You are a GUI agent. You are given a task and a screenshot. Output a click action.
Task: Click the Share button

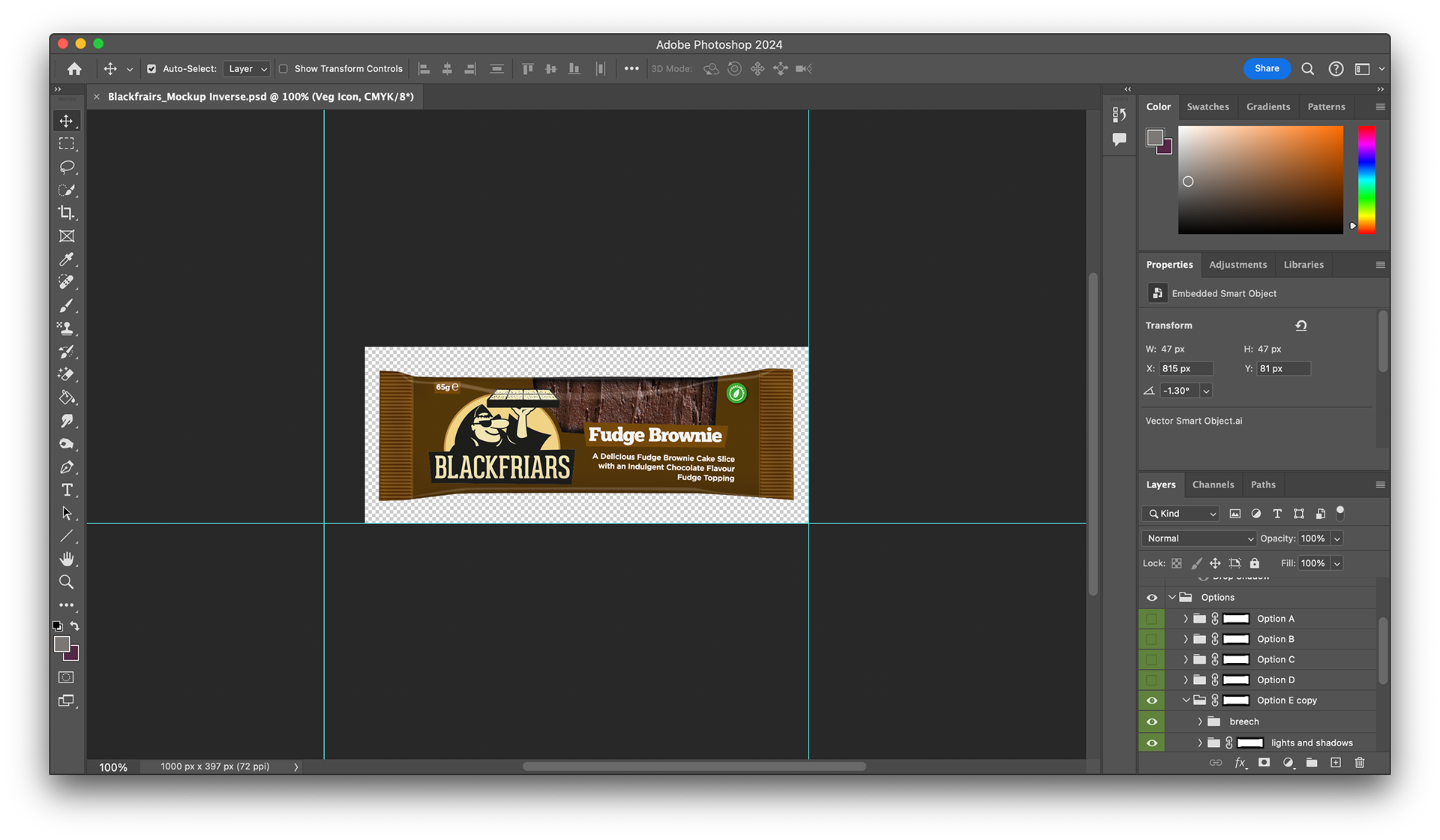tap(1267, 68)
